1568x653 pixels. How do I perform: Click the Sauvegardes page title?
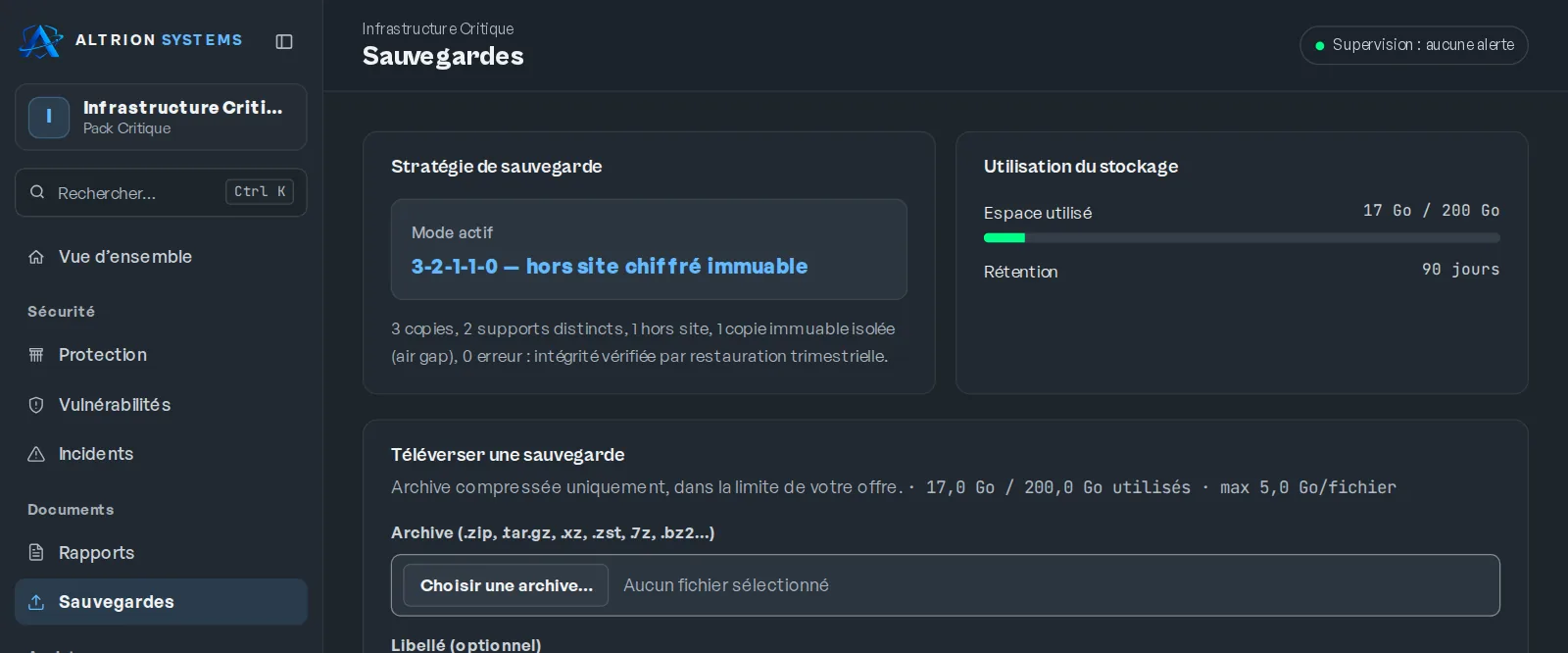(x=443, y=57)
